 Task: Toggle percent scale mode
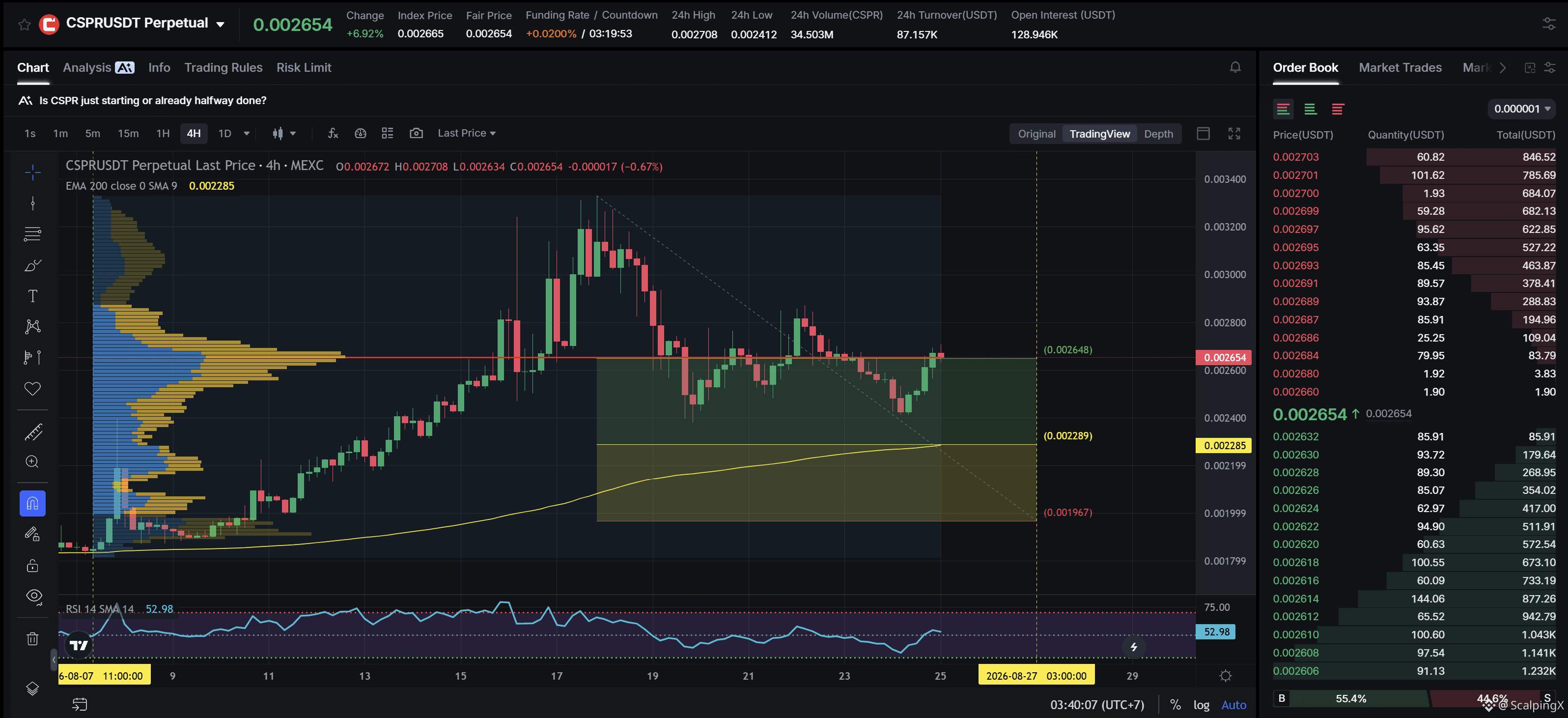coord(1176,705)
